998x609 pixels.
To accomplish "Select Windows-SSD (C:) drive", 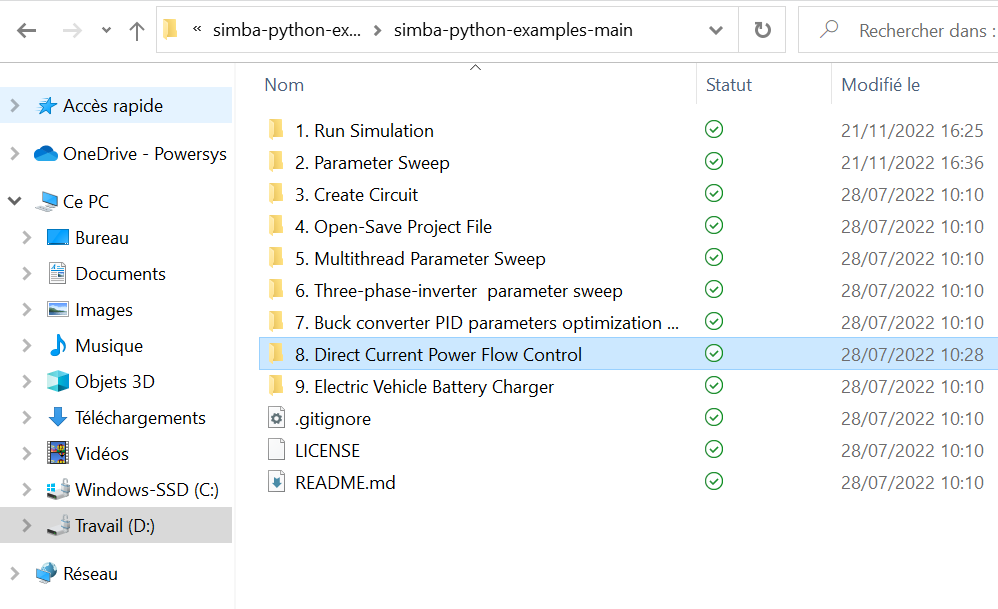I will point(146,490).
